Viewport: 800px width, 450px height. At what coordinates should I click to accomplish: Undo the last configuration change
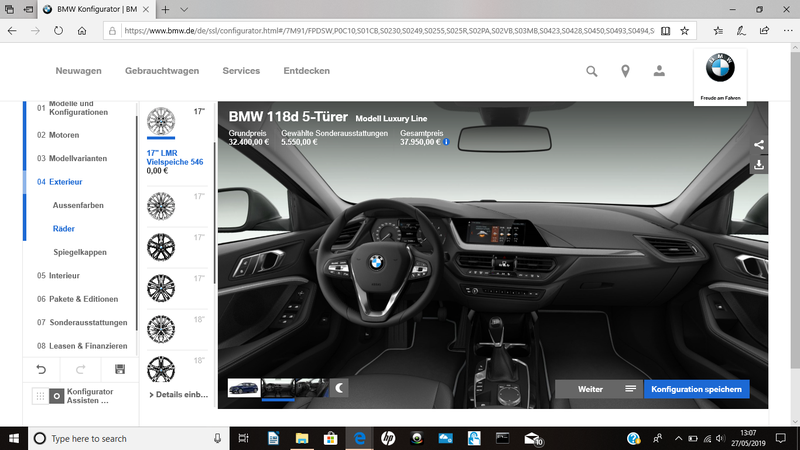tap(41, 369)
